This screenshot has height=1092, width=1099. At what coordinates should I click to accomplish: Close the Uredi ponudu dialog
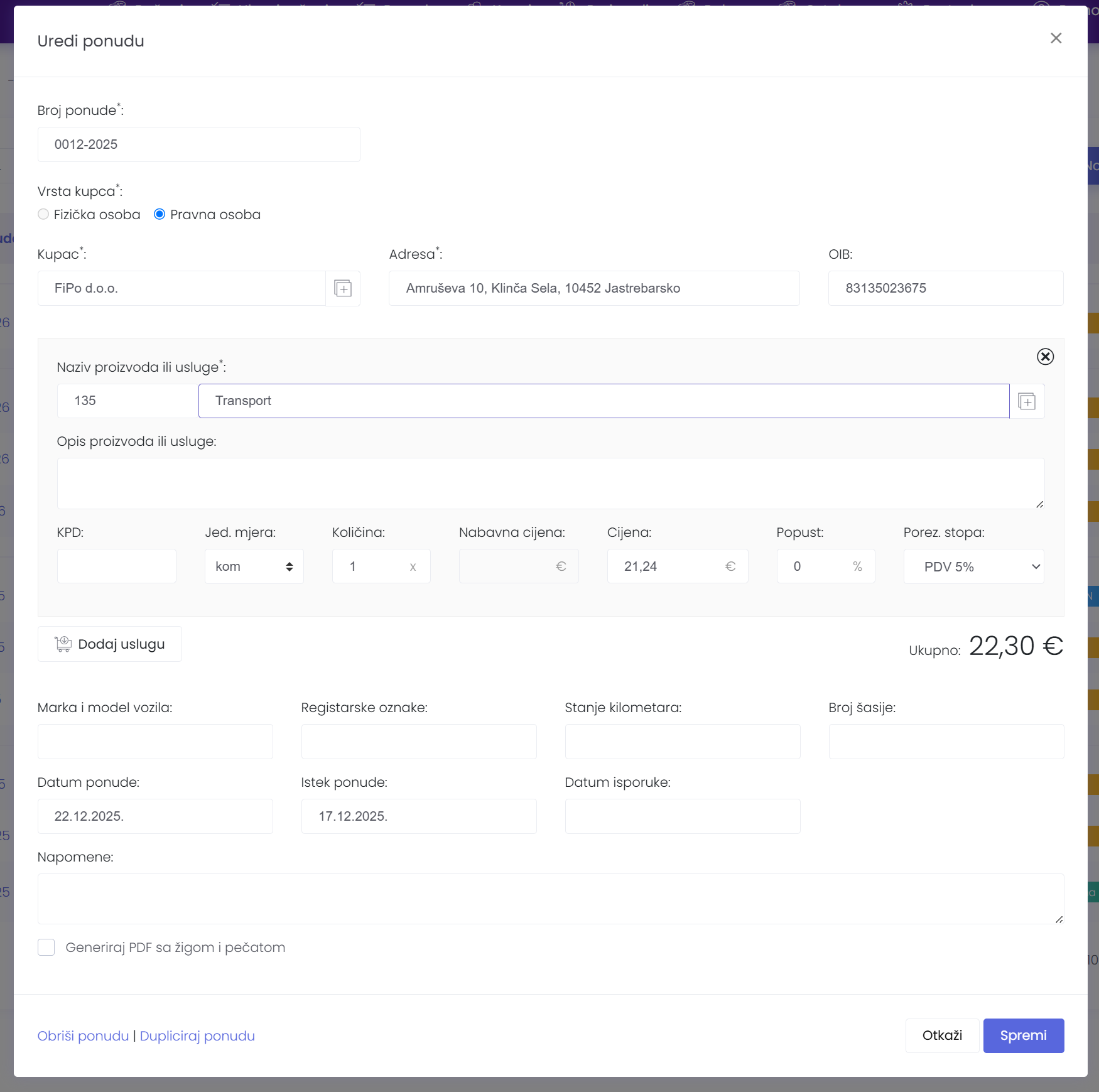(1056, 38)
